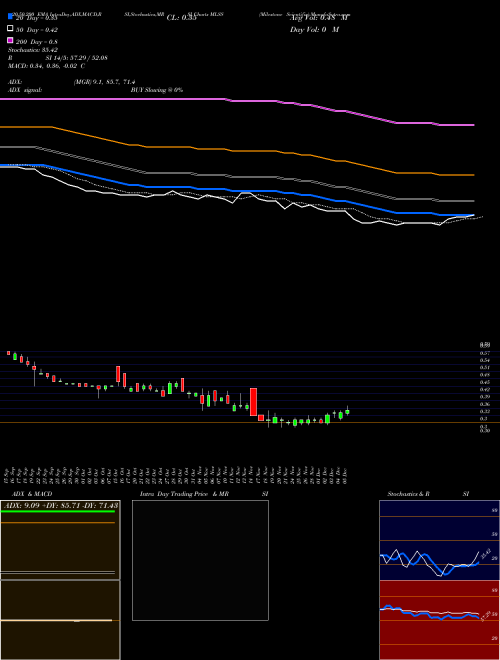Select the '50 Day - 0.42' legend text
Viewport: 500px width, 660px height.
pyautogui.click(x=37, y=30)
